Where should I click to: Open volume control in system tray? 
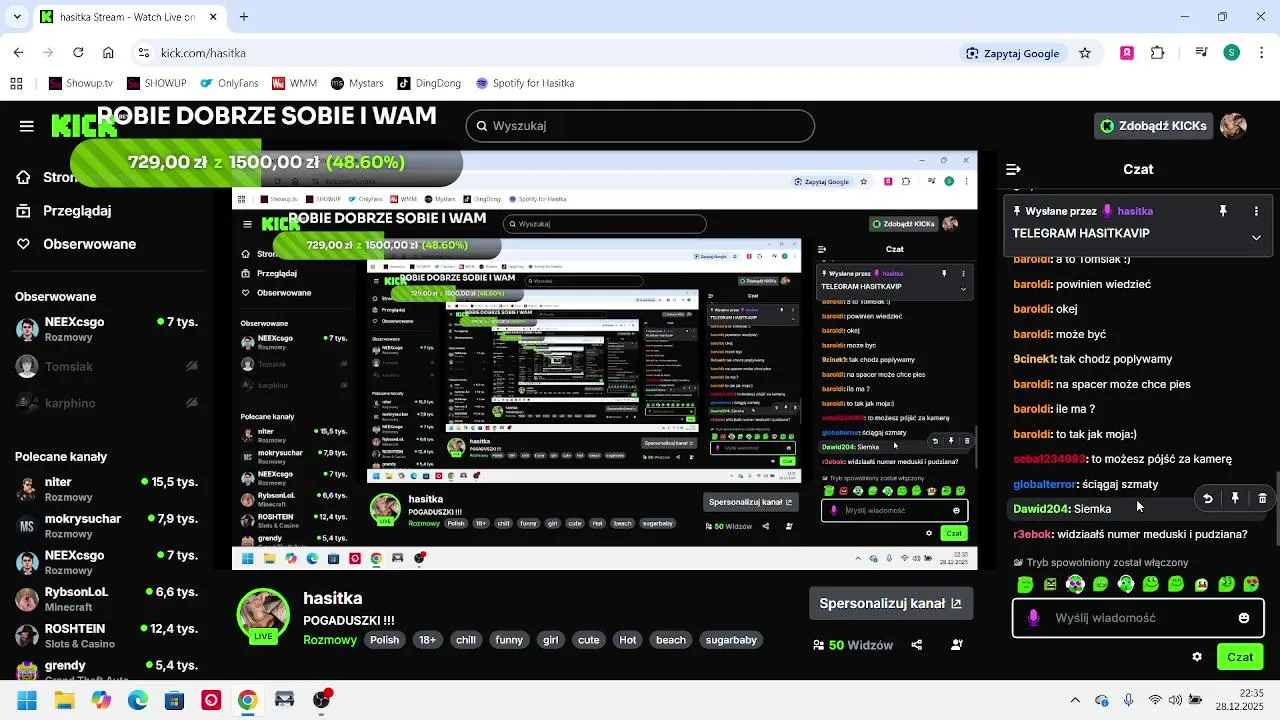click(1176, 700)
